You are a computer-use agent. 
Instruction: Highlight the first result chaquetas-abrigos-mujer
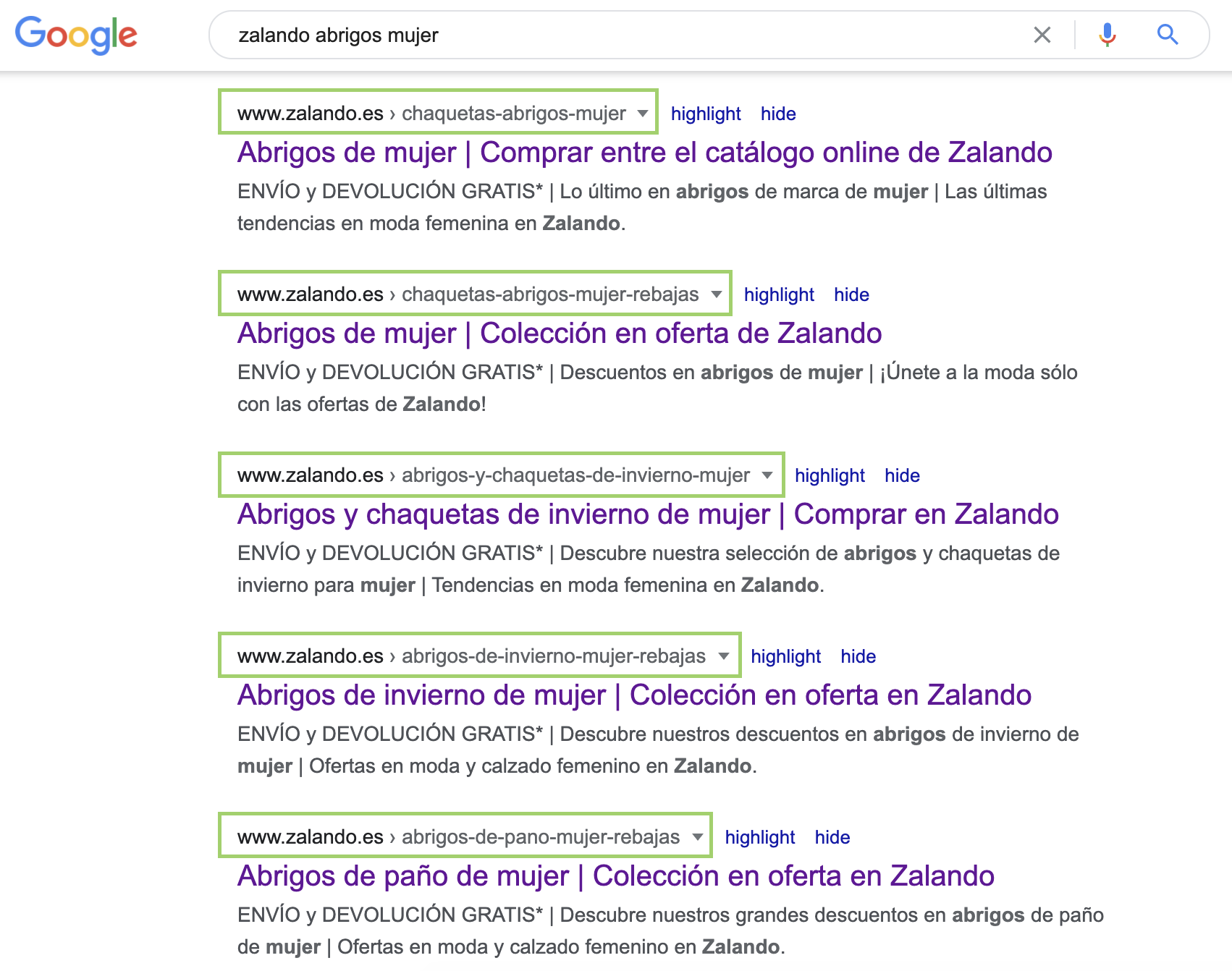705,114
